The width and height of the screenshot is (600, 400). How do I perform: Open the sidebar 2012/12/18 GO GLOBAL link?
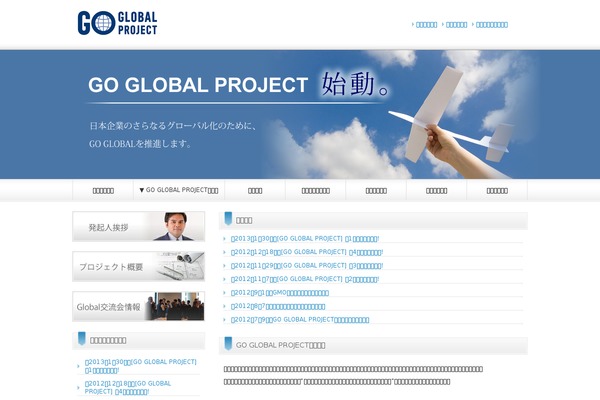click(128, 387)
